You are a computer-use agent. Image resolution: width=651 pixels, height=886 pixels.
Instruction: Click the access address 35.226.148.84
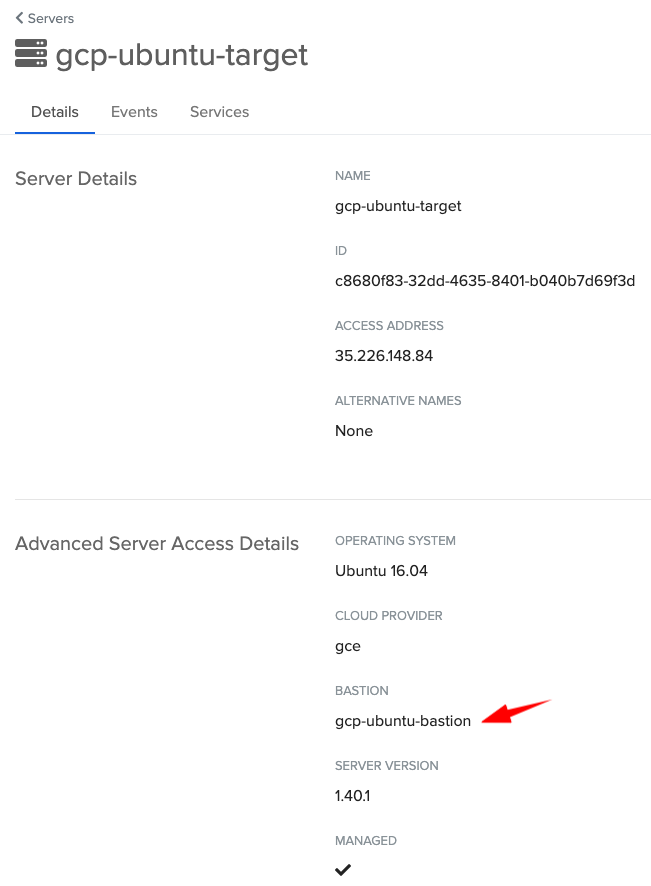(384, 356)
